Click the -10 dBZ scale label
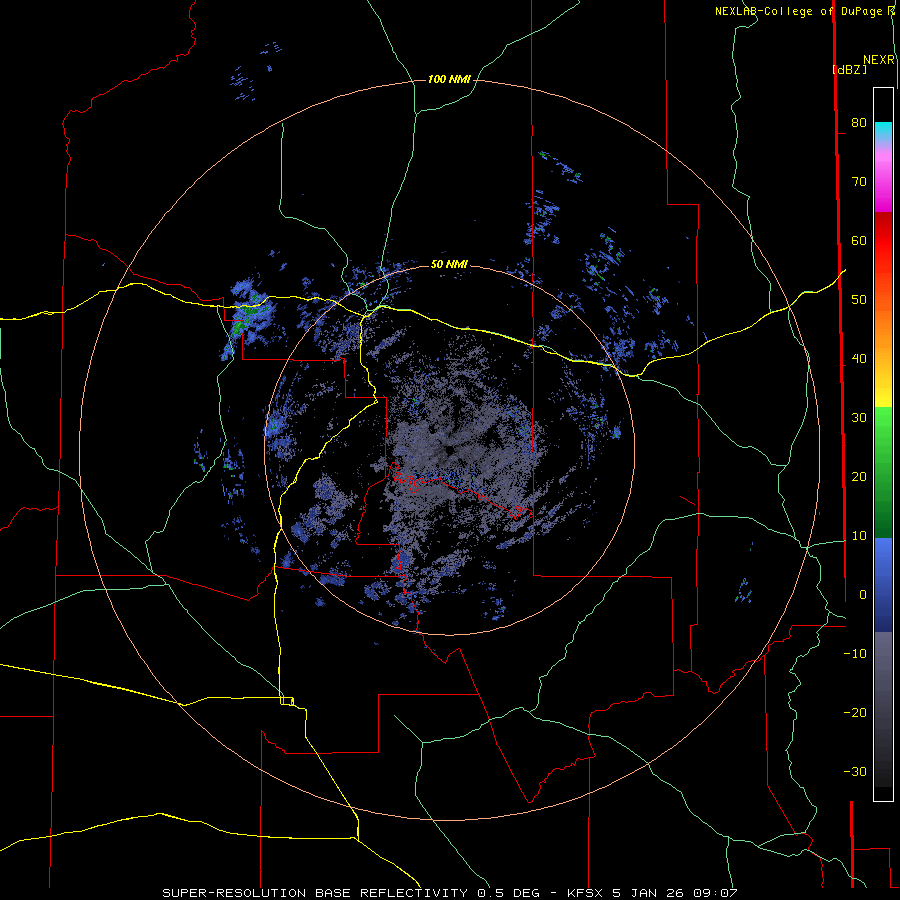Image resolution: width=900 pixels, height=900 pixels. [x=855, y=654]
